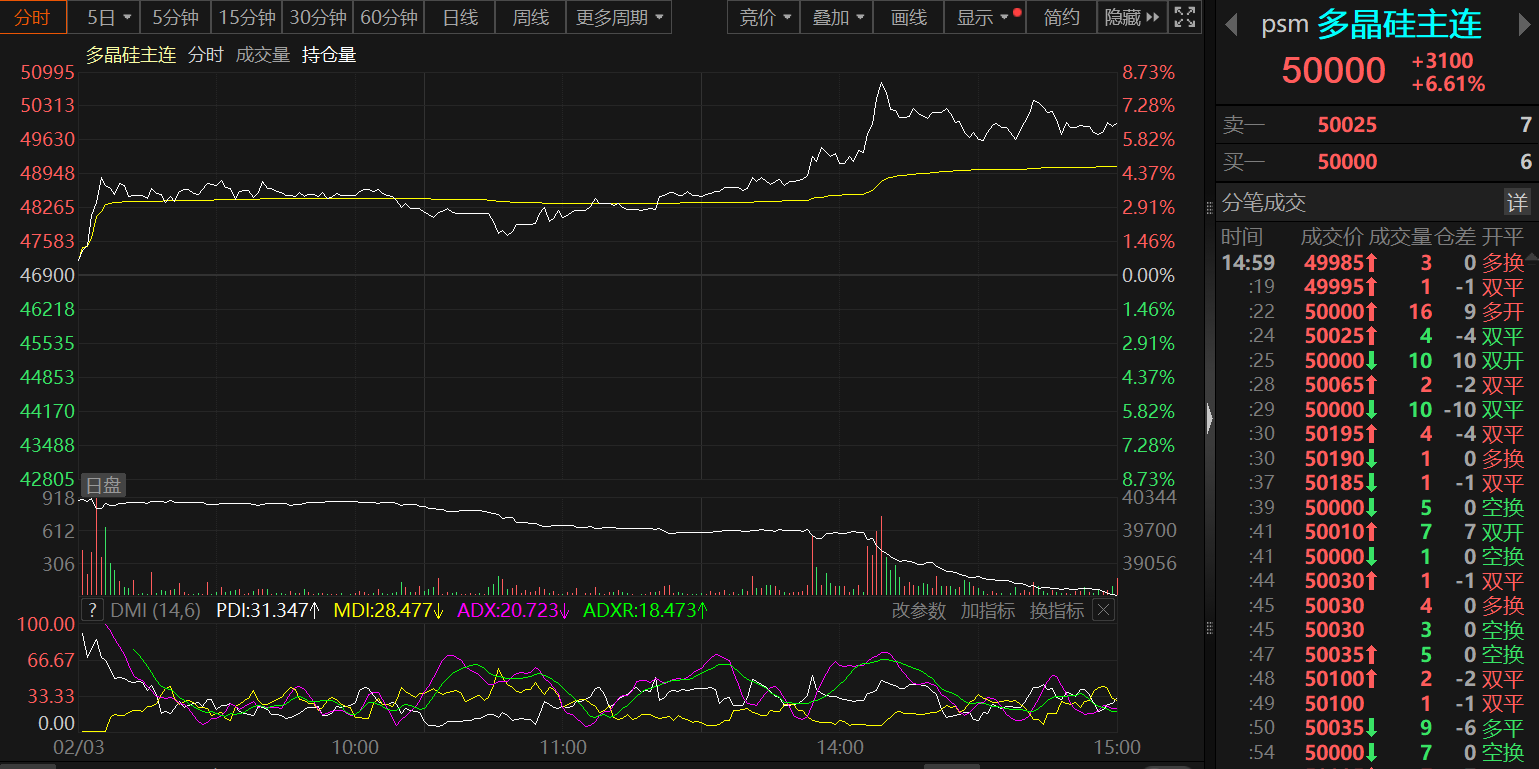1539x769 pixels.
Task: Open the 竞价 dropdown menu
Action: coord(764,17)
